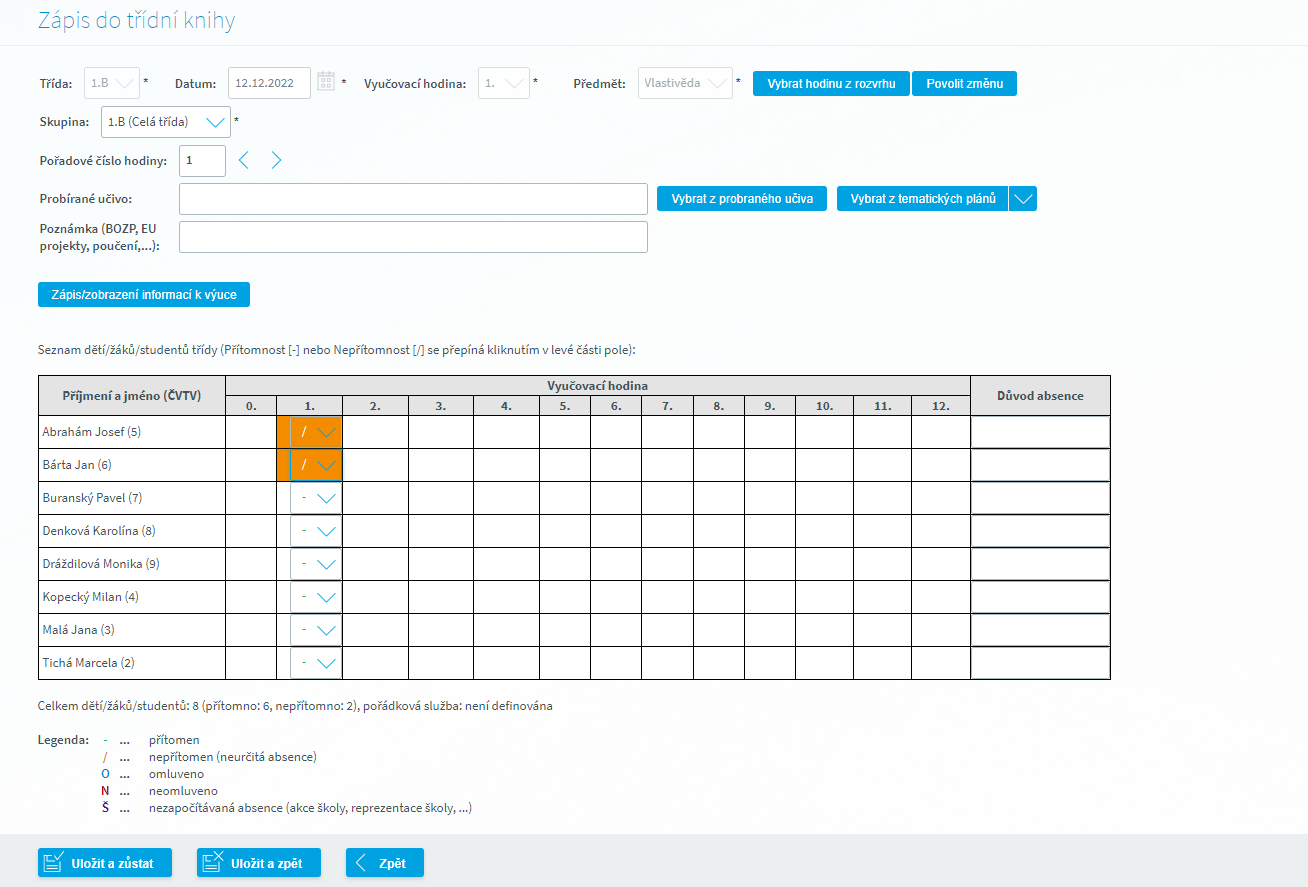Open the calendar date picker icon
The width and height of the screenshot is (1308, 887).
(326, 82)
